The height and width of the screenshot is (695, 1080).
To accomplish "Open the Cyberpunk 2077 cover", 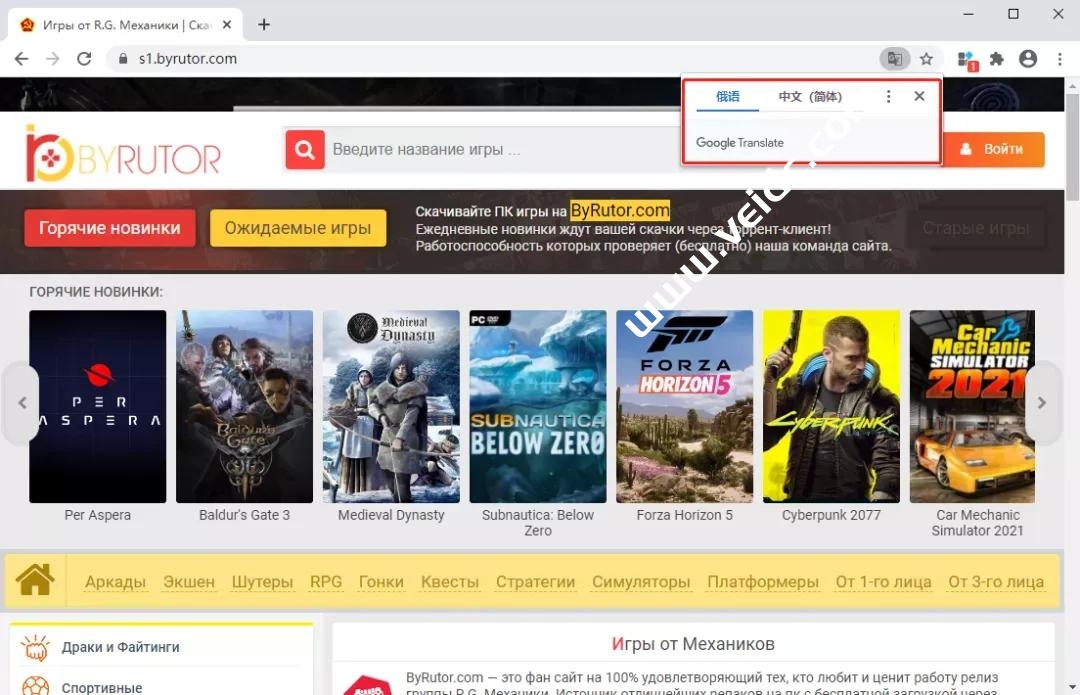I will (x=831, y=406).
